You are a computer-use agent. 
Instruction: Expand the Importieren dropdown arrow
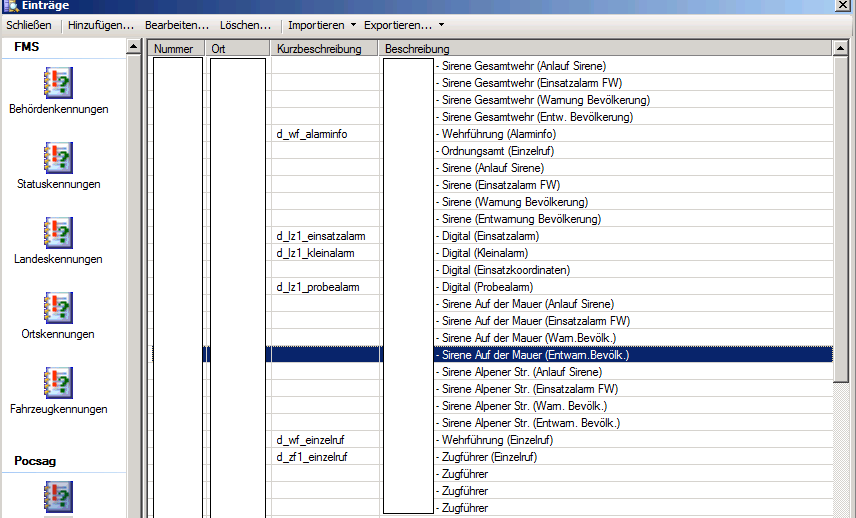point(353,25)
